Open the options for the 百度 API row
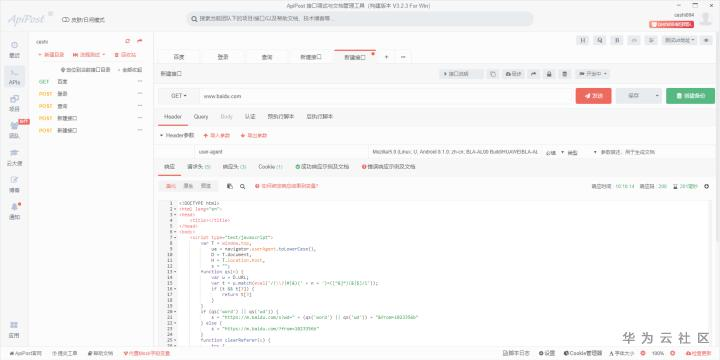Screen dimensions: 720x360 [x=140, y=82]
